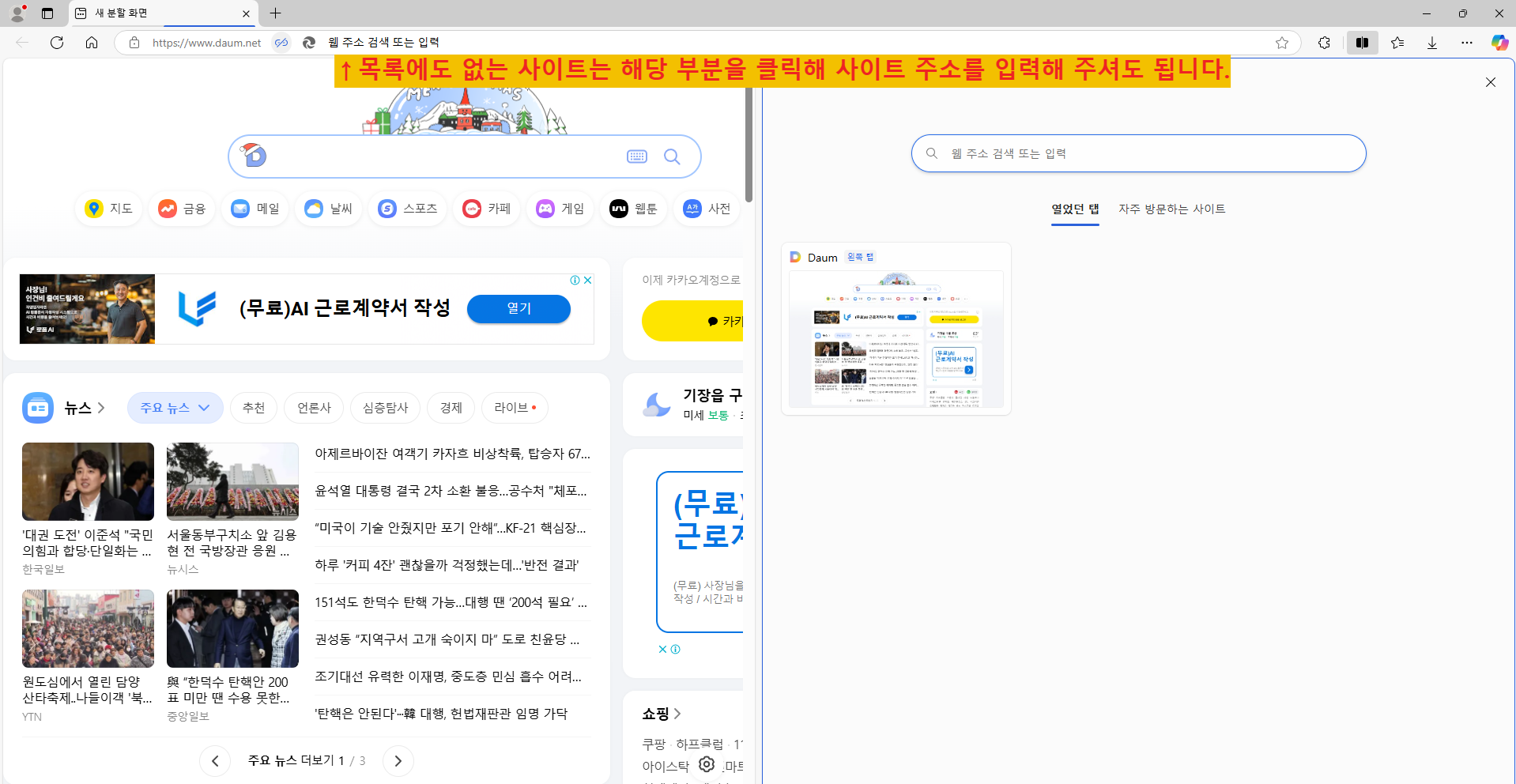1516x784 pixels.
Task: Read '커피 4잔' headline
Action: click(x=447, y=565)
